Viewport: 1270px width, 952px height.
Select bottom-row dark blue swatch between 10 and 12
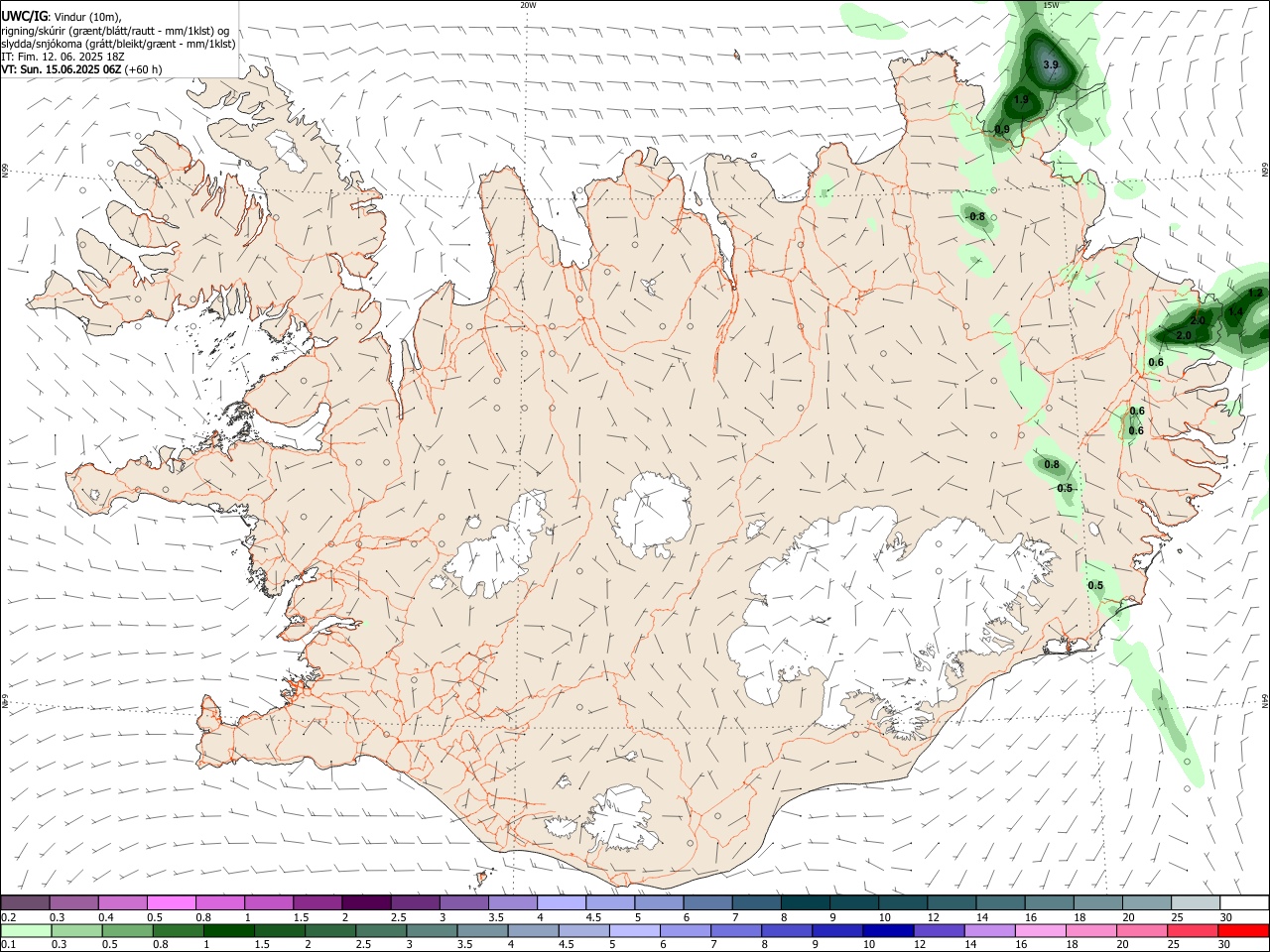(887, 930)
